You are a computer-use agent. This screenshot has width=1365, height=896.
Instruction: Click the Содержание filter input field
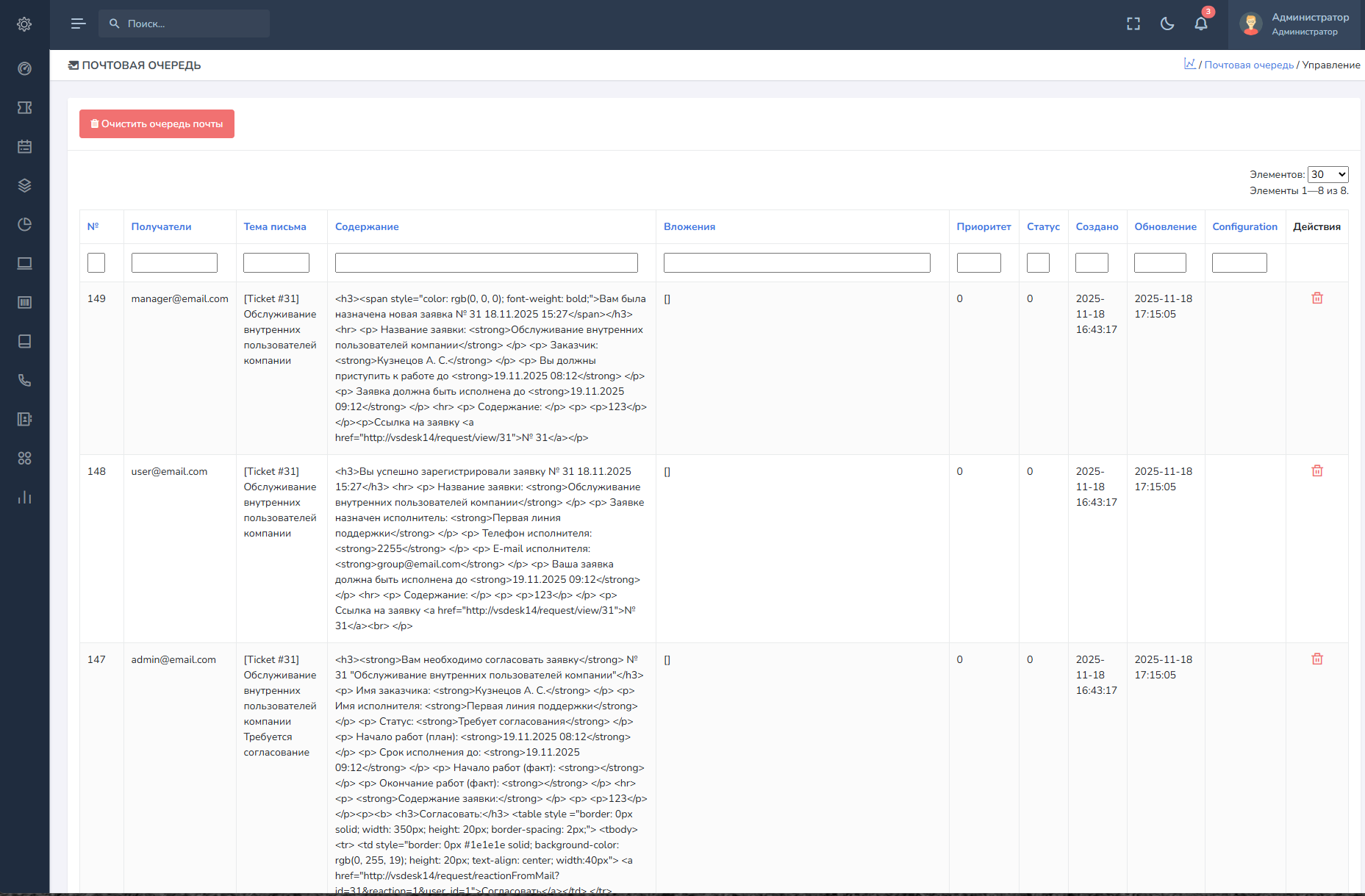tap(486, 262)
